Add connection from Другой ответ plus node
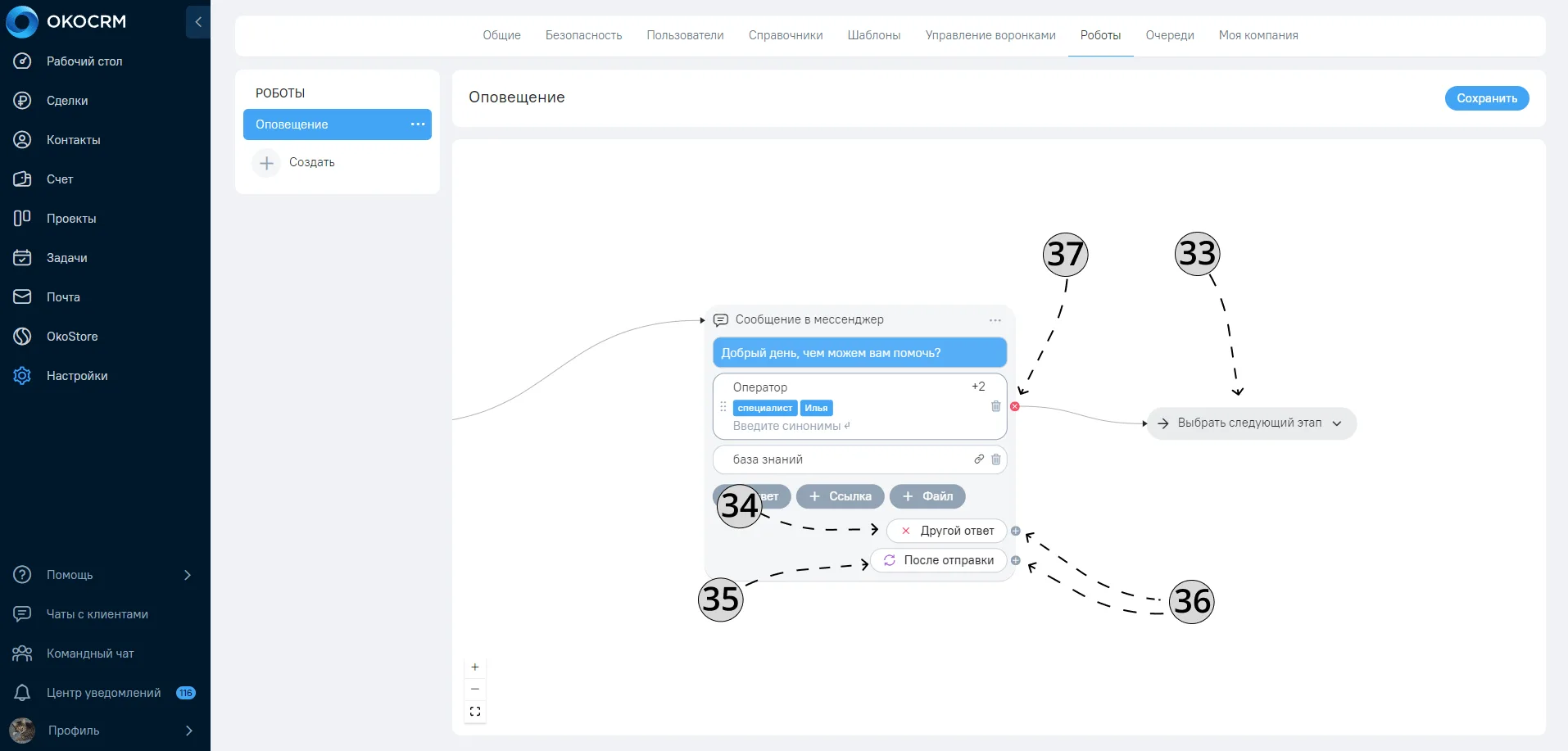 click(1016, 531)
